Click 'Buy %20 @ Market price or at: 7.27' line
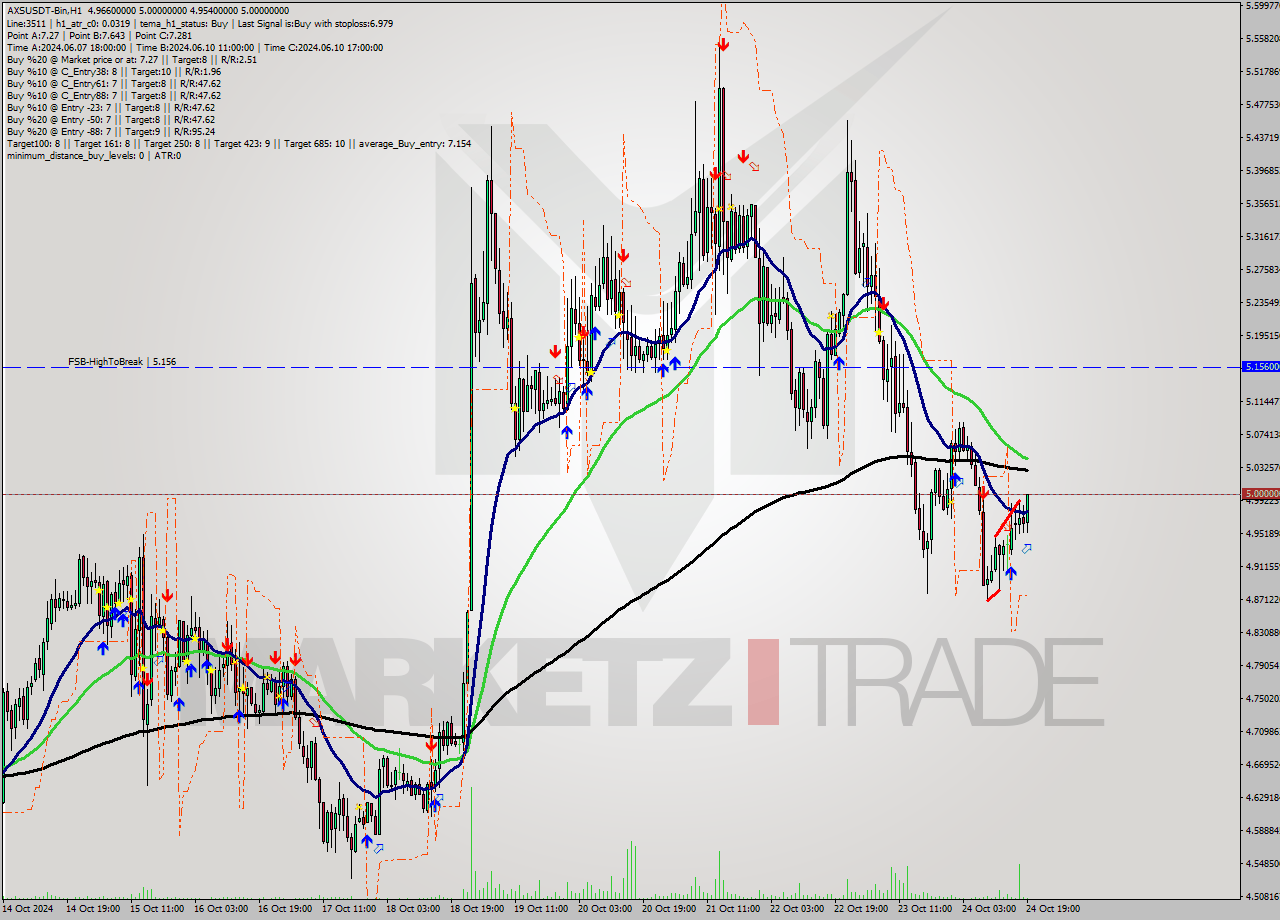 pyautogui.click(x=131, y=59)
